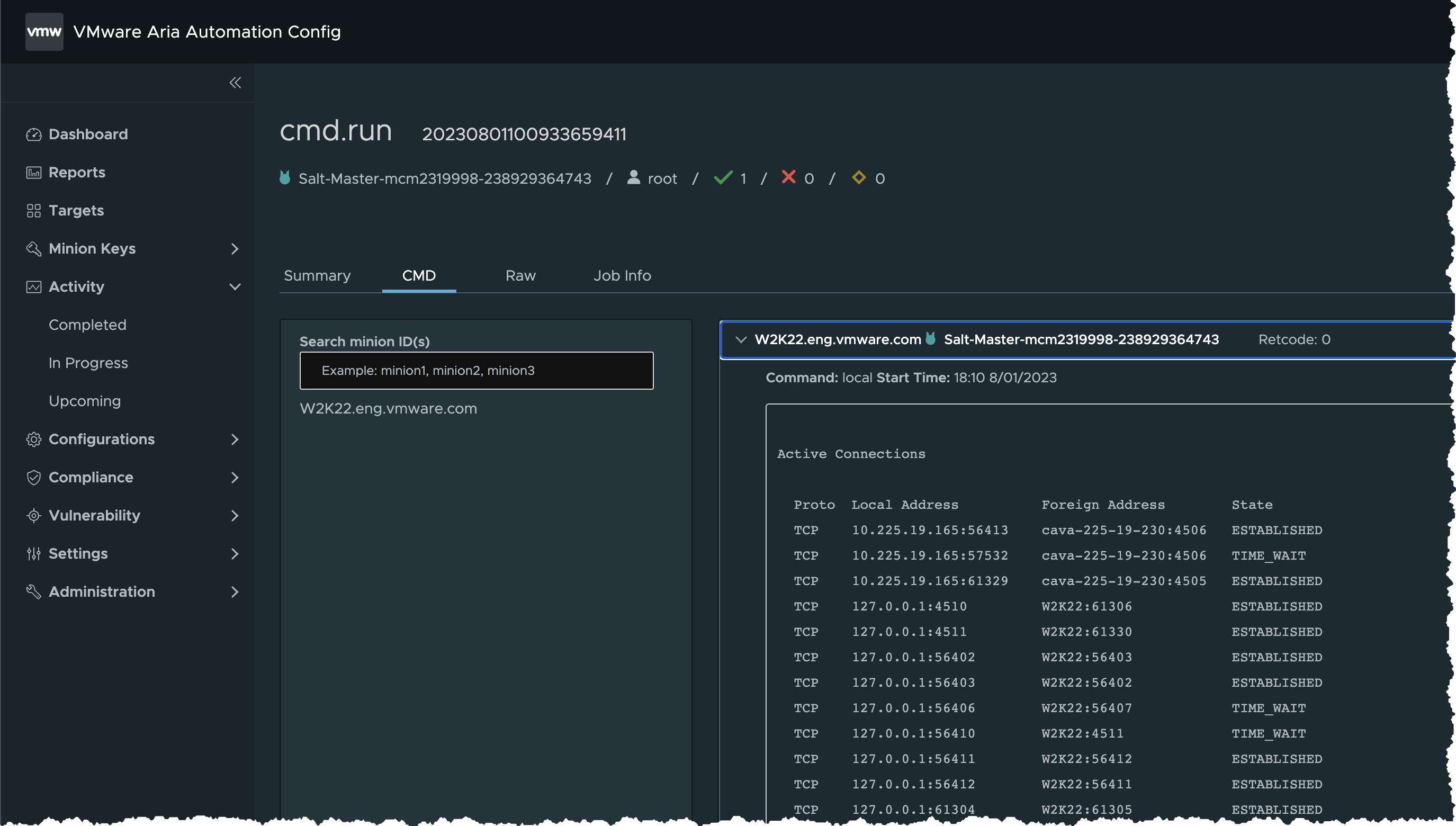Click the VMware logo icon
This screenshot has height=826, width=1456.
coord(44,32)
